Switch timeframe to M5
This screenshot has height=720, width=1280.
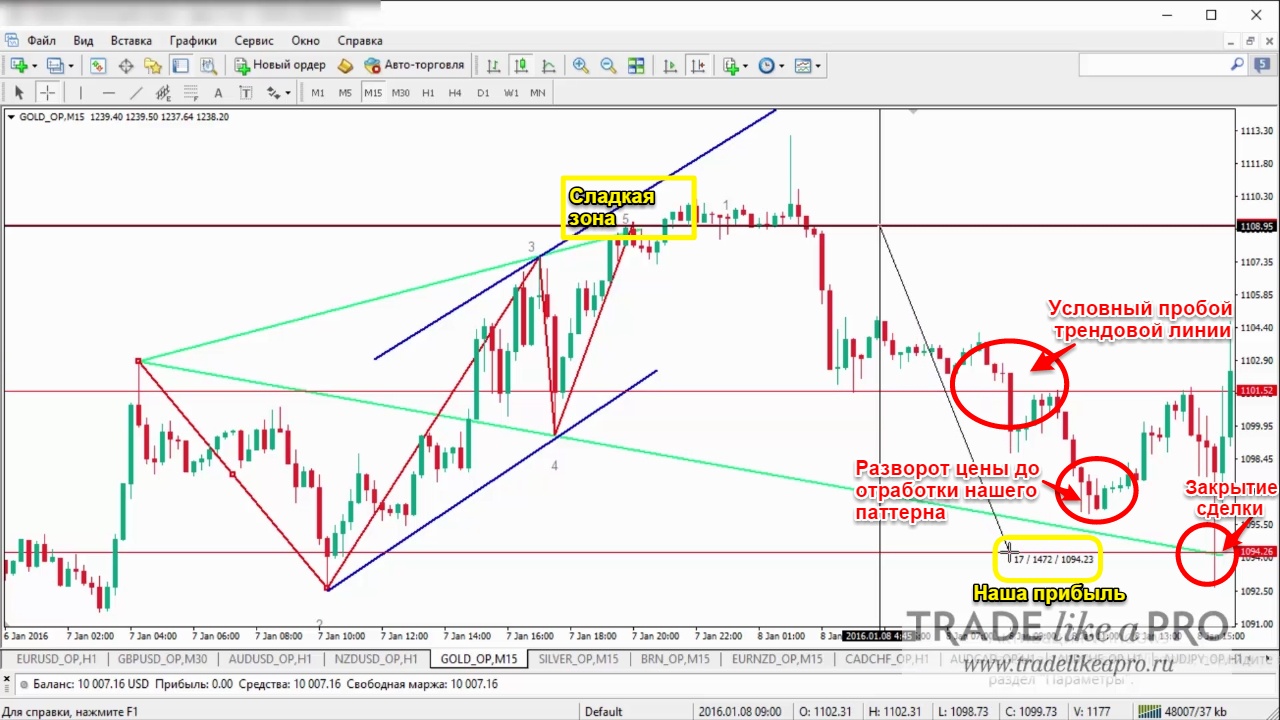(345, 92)
